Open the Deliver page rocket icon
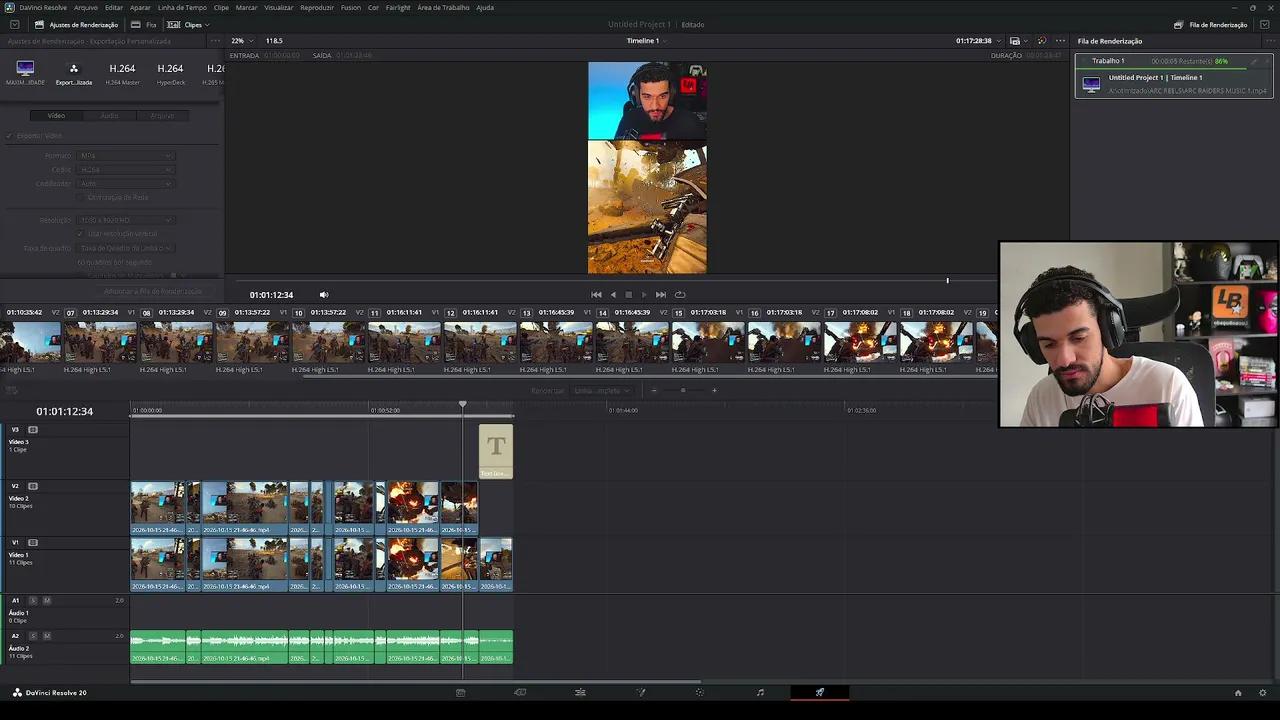Viewport: 1280px width, 720px height. pos(820,692)
